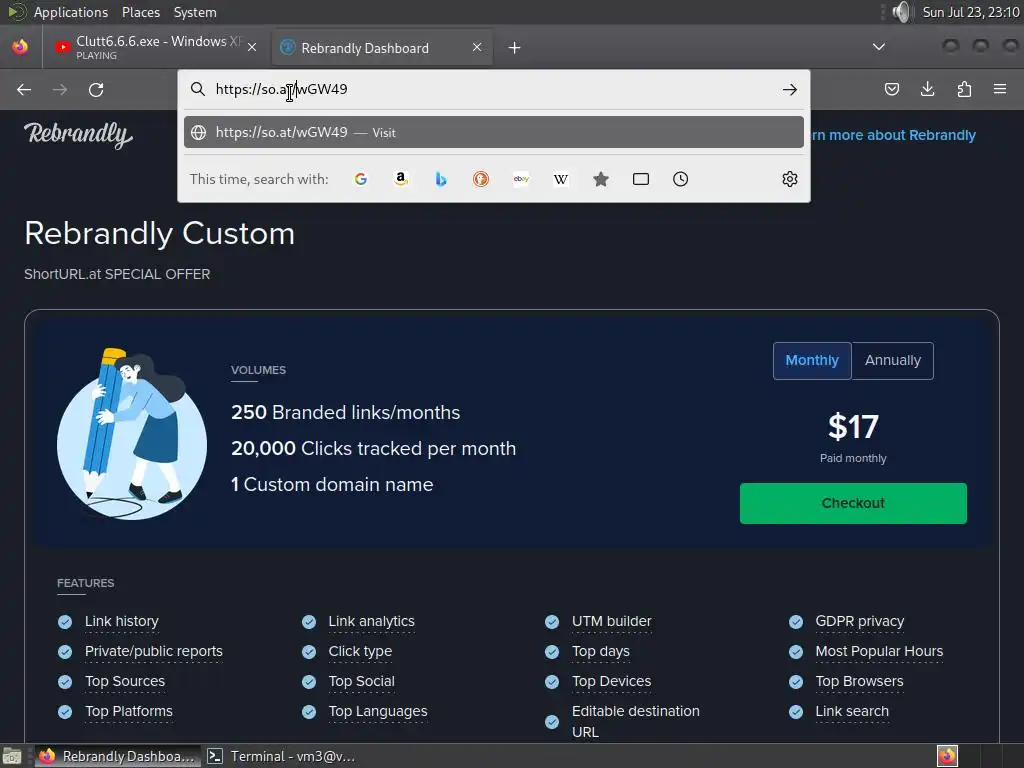Reload the current page
This screenshot has width=1024, height=768.
96,89
